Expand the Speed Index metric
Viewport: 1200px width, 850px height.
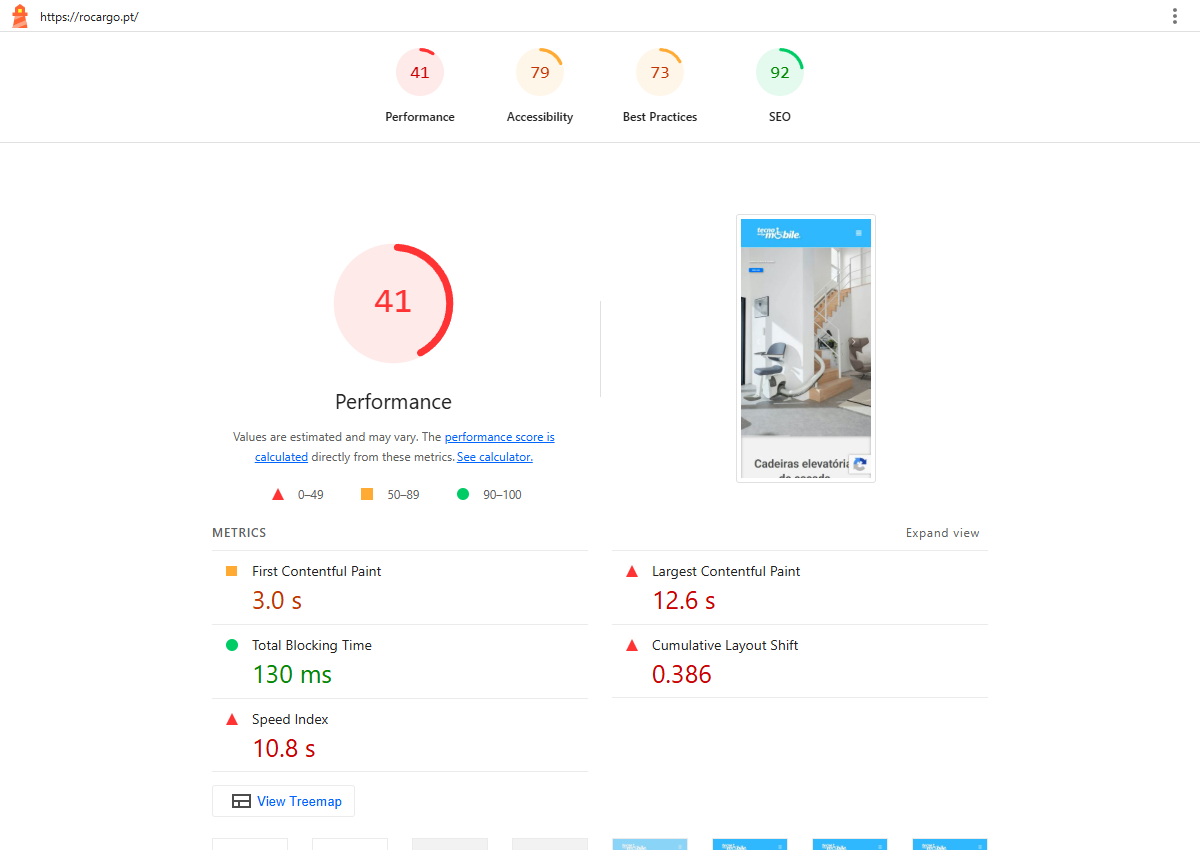pyautogui.click(x=400, y=736)
